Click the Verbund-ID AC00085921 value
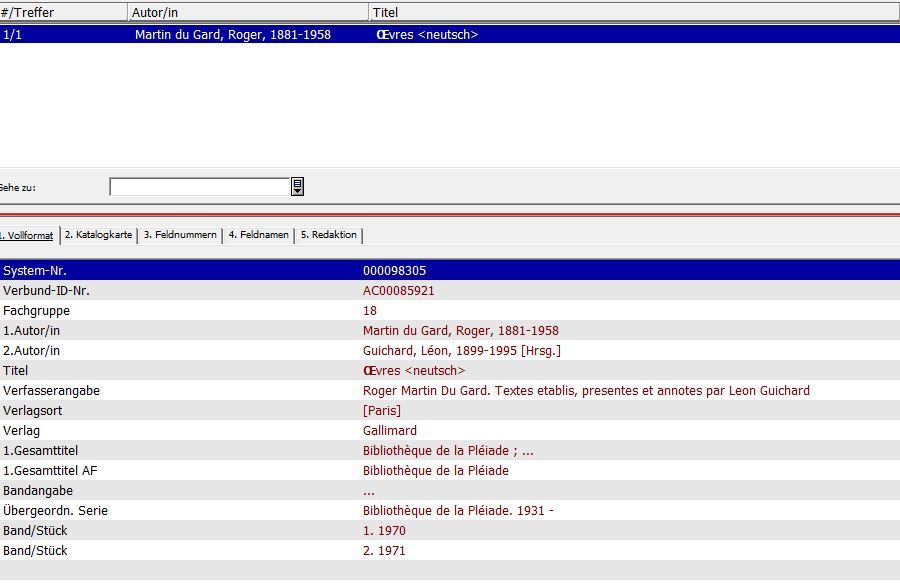The image size is (900, 585). click(x=398, y=291)
